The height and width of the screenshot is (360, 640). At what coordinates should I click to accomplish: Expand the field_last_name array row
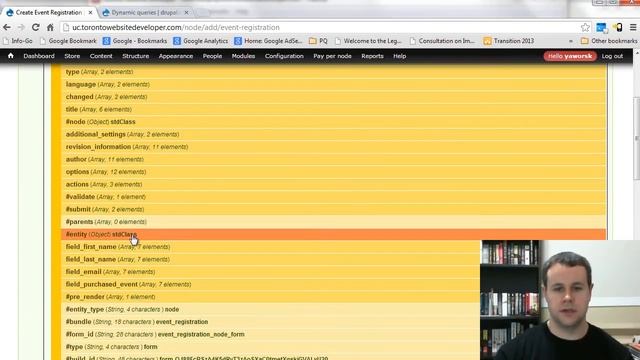coord(271,260)
